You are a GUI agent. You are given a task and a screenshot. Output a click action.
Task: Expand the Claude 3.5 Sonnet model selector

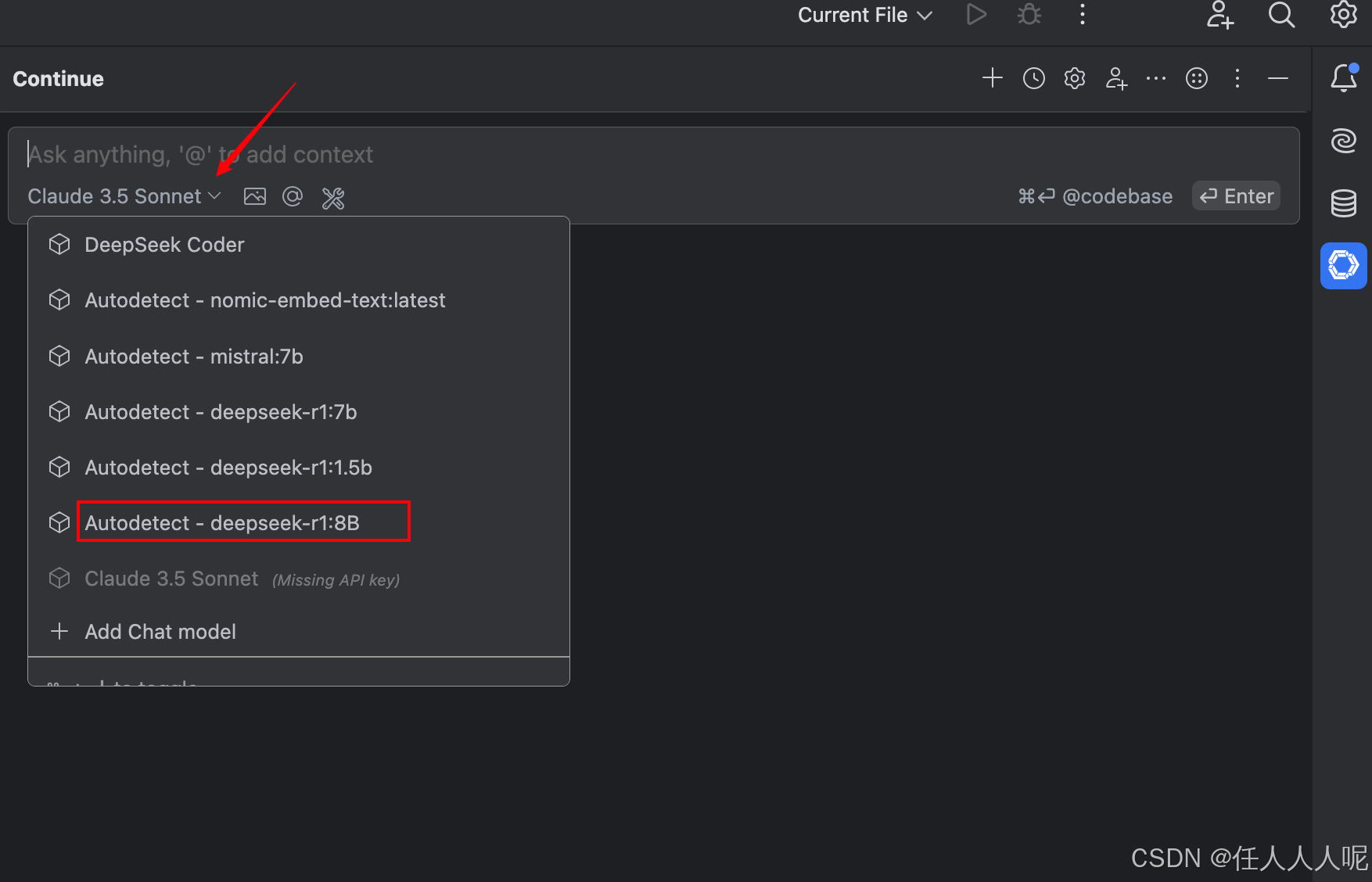point(124,196)
